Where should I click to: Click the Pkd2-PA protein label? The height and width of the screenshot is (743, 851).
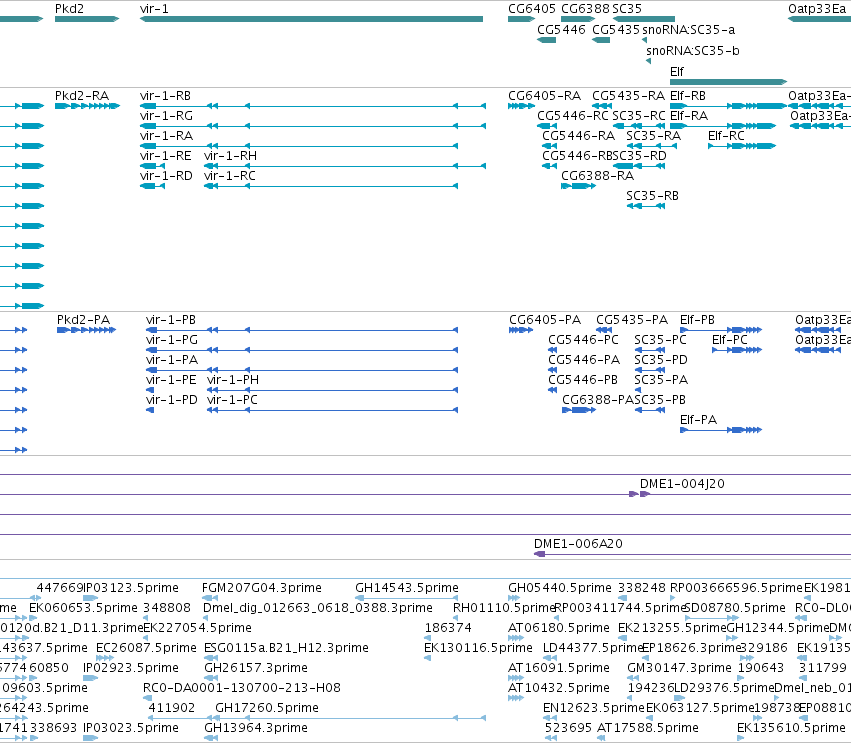84,320
